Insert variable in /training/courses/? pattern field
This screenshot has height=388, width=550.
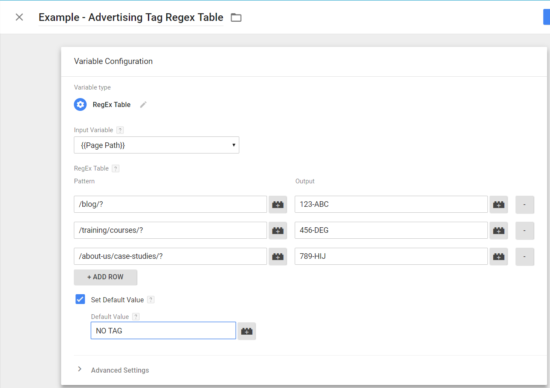click(x=278, y=230)
